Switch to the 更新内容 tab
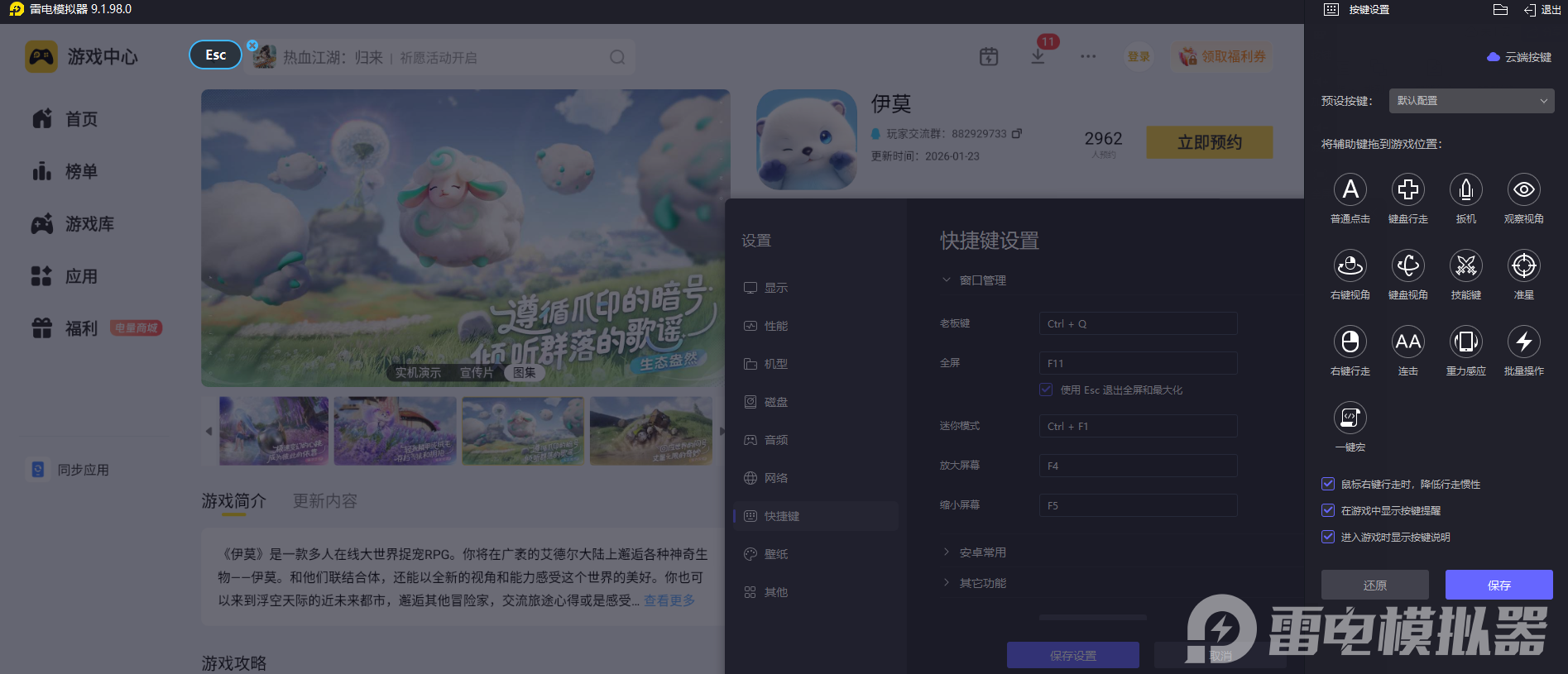This screenshot has width=1568, height=674. (325, 501)
